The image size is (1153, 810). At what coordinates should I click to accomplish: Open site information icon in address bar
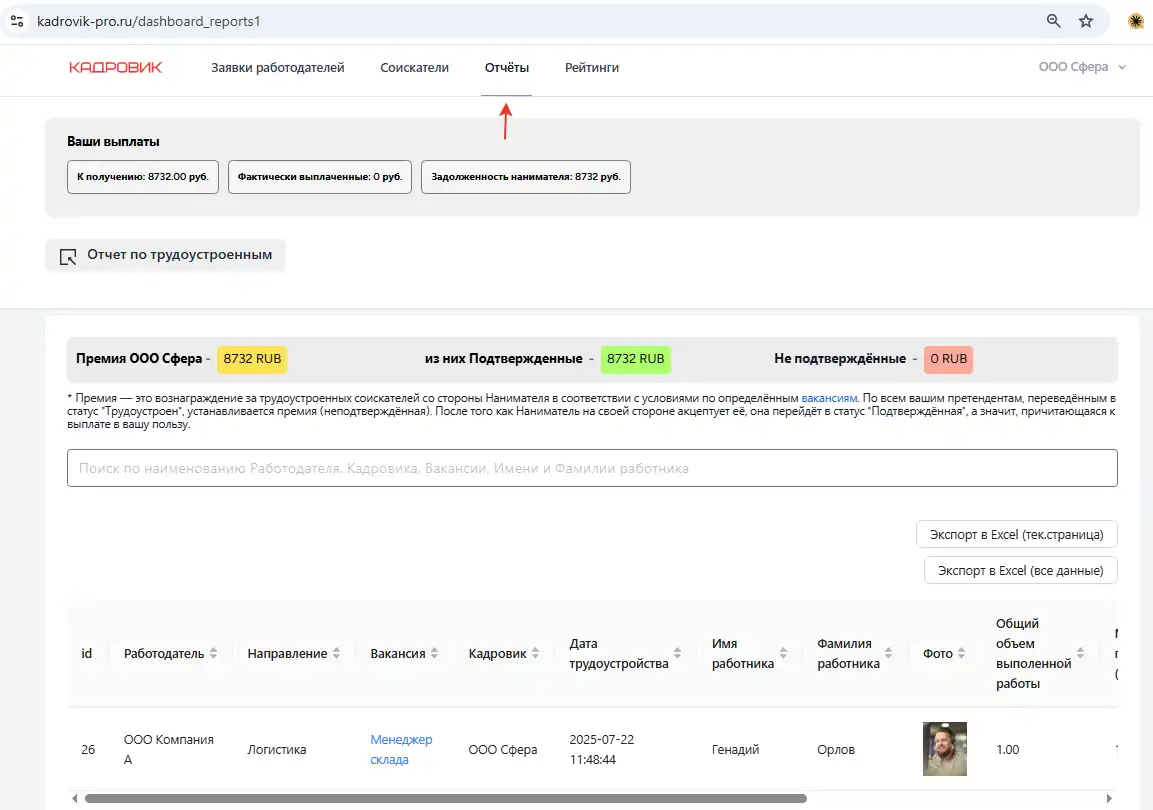coord(17,21)
